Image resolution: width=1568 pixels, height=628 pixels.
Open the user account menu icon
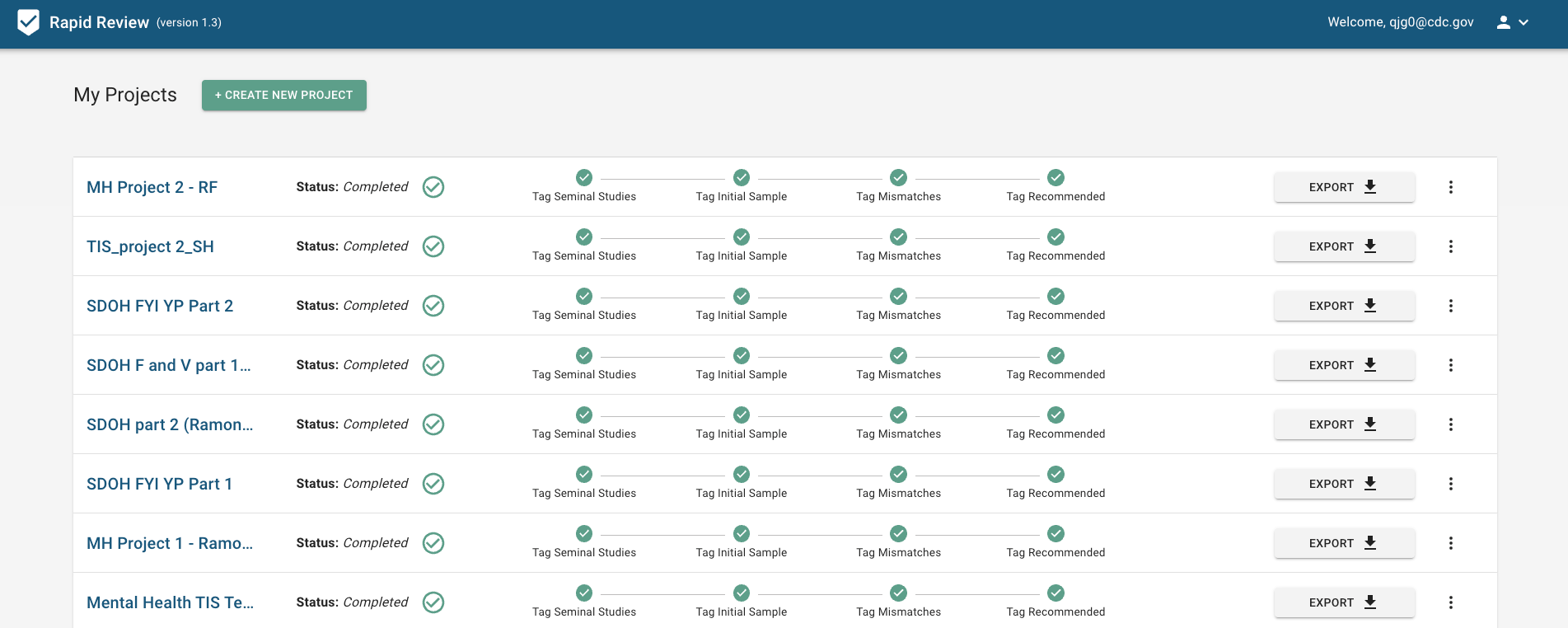(1512, 22)
